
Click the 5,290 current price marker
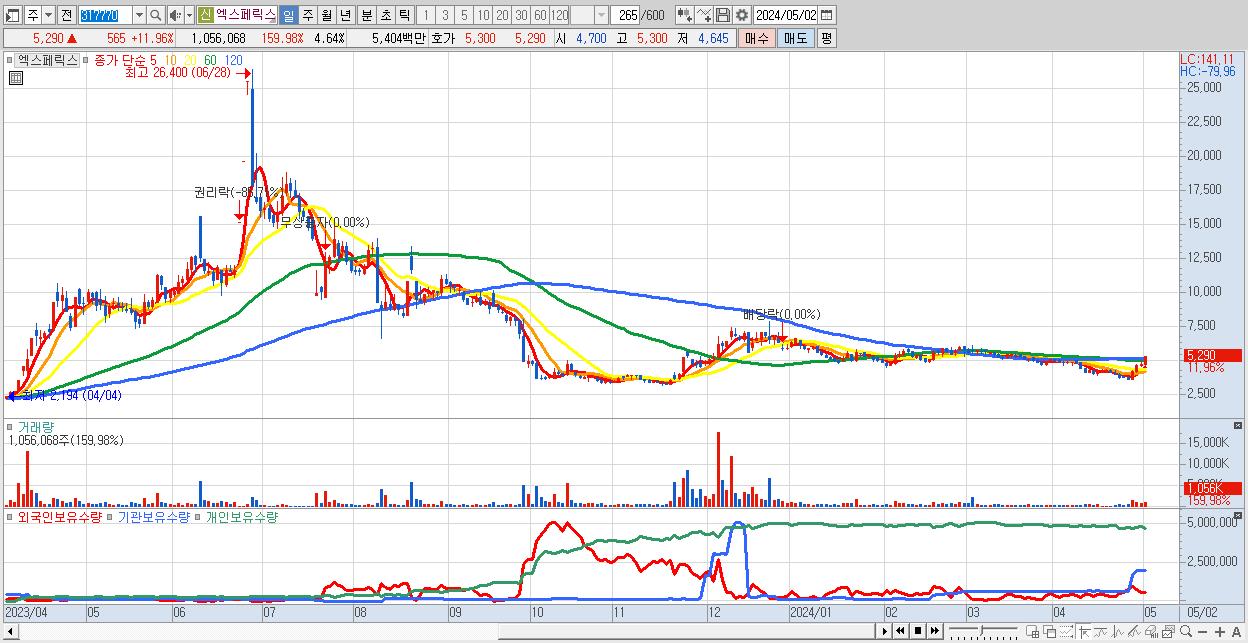coord(1211,355)
